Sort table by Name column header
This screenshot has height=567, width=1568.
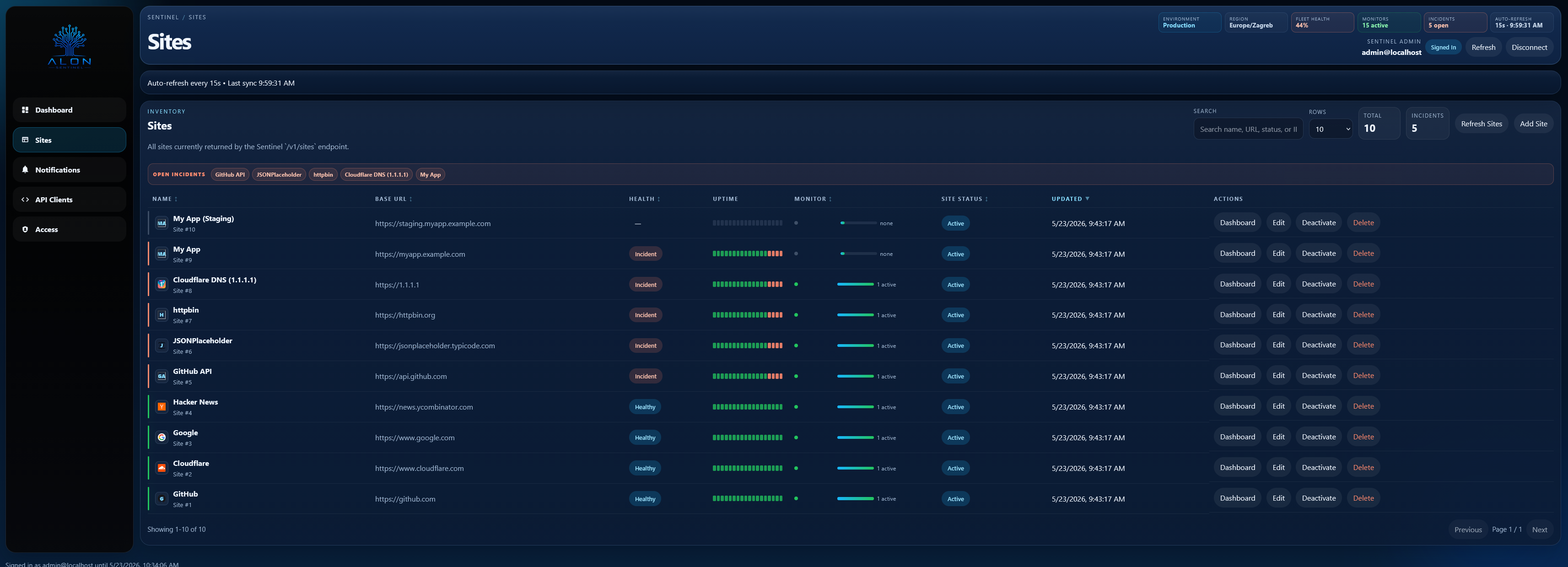point(164,199)
